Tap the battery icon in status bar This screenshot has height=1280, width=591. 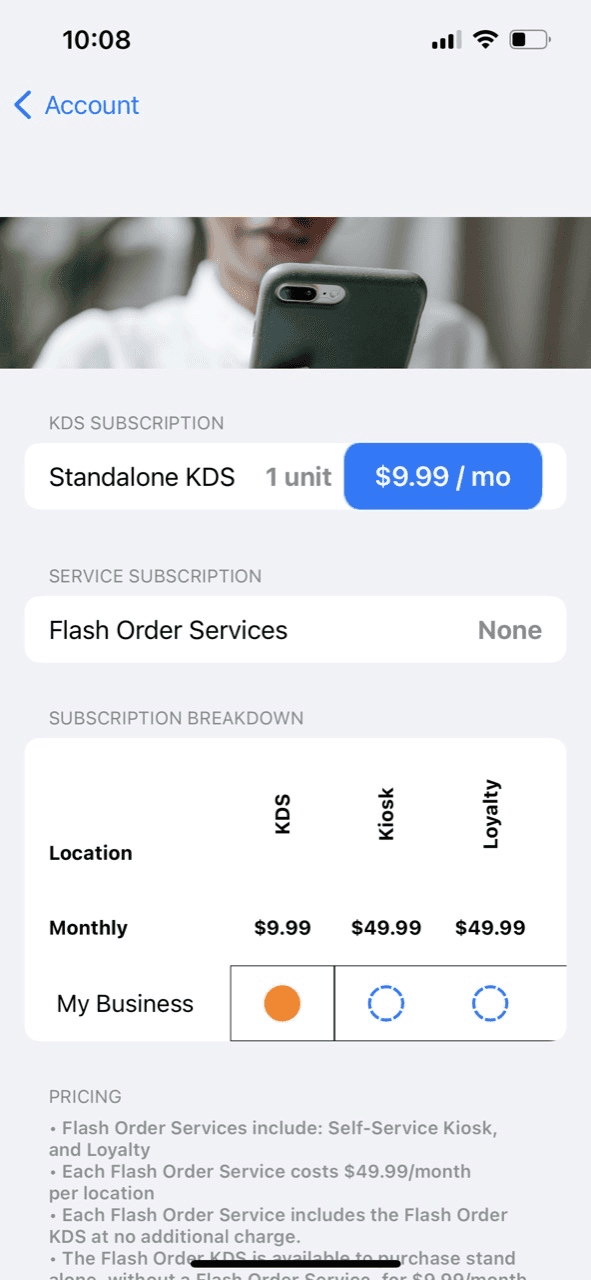(x=529, y=40)
